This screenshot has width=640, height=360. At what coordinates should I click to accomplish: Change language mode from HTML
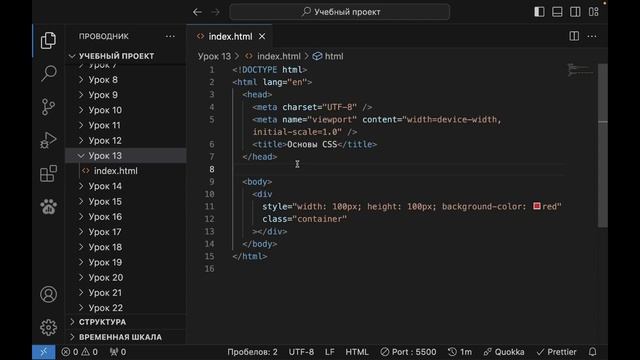[357, 352]
